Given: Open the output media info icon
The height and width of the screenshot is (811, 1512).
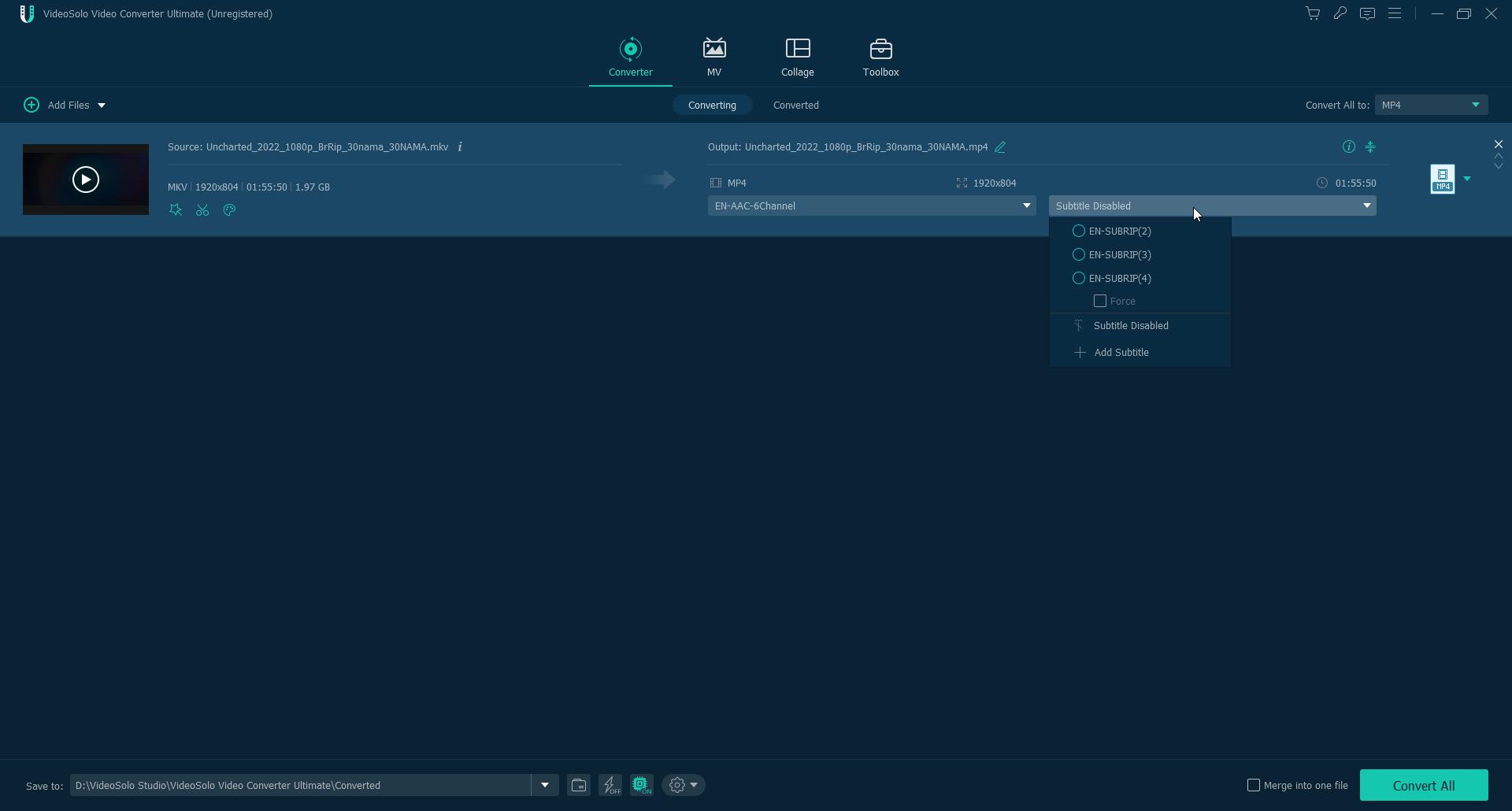Looking at the screenshot, I should [1348, 146].
